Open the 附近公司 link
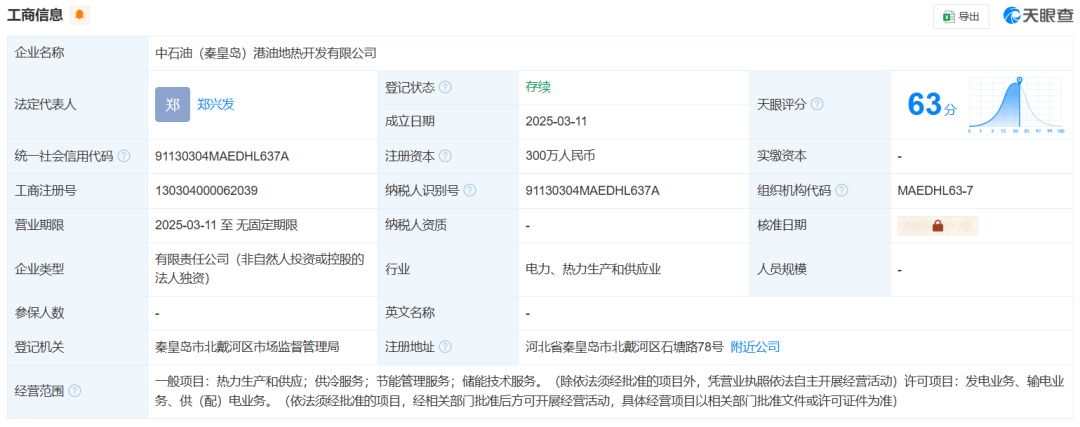 coord(755,347)
